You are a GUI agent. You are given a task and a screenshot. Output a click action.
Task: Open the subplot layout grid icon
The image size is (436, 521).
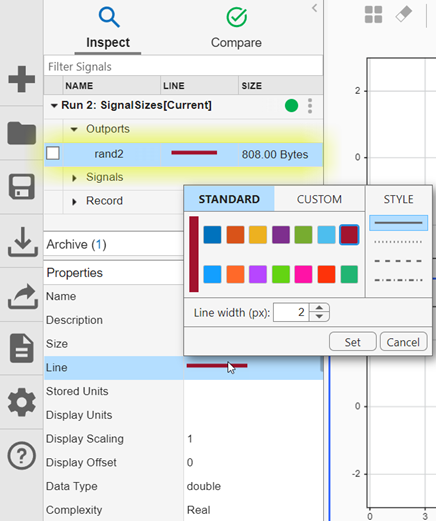373,15
